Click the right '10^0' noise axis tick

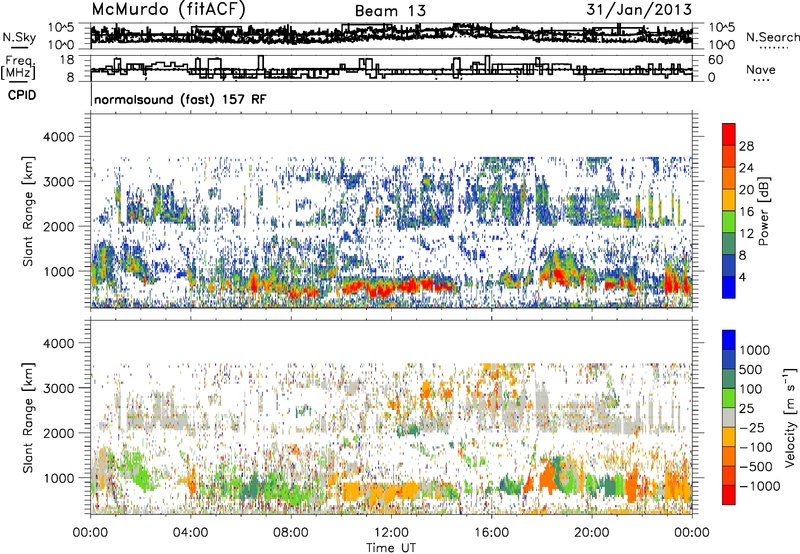tap(722, 45)
